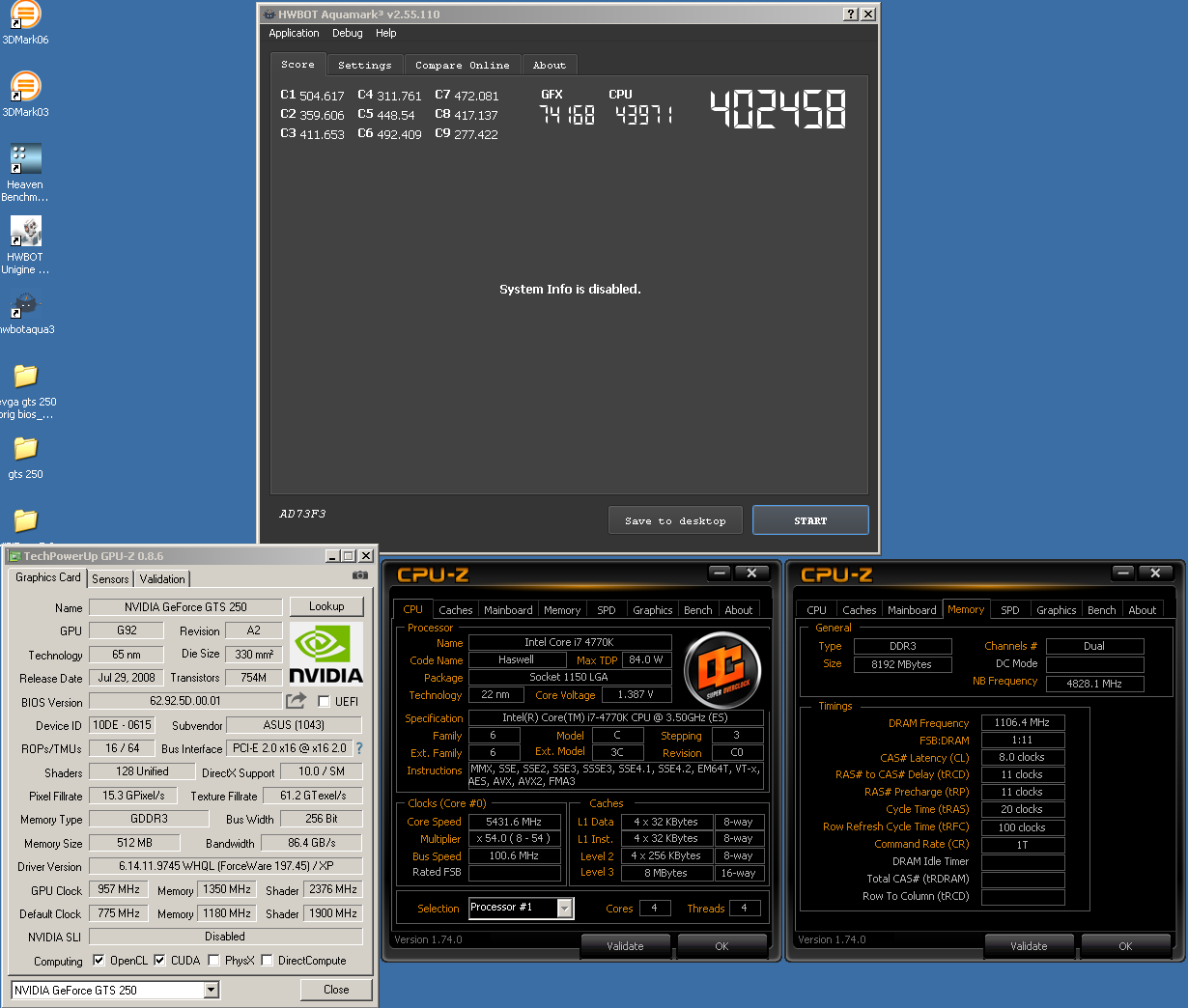1188x1008 pixels.
Task: Open the Processor #1 selection dropdown
Action: [565, 908]
